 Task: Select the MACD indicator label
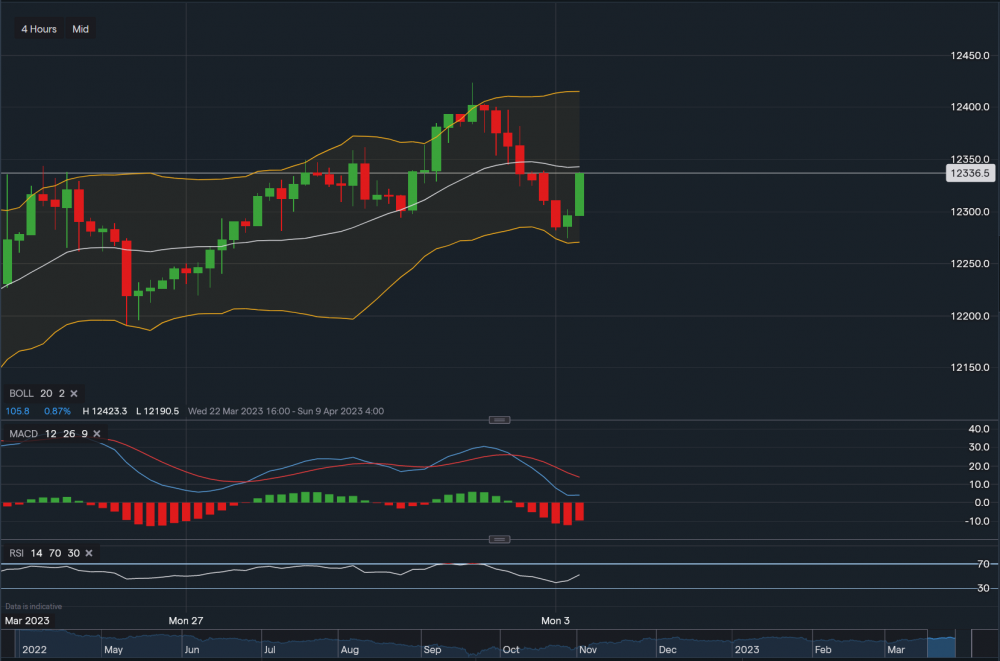click(23, 434)
